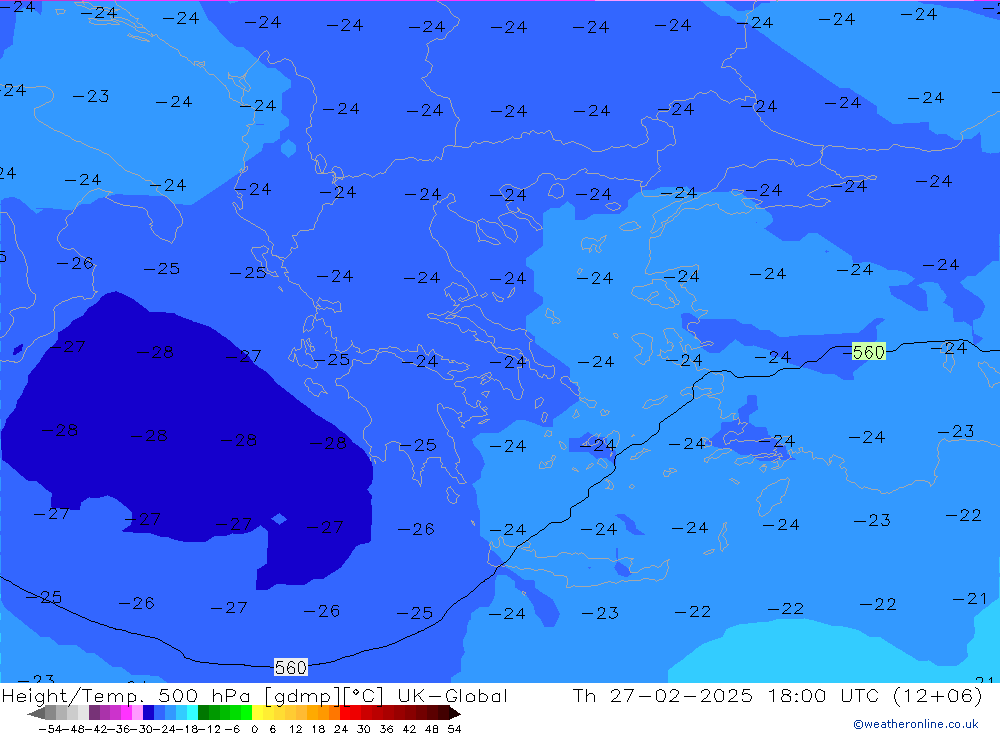Click the (12+06) forecast run label

coord(937,695)
